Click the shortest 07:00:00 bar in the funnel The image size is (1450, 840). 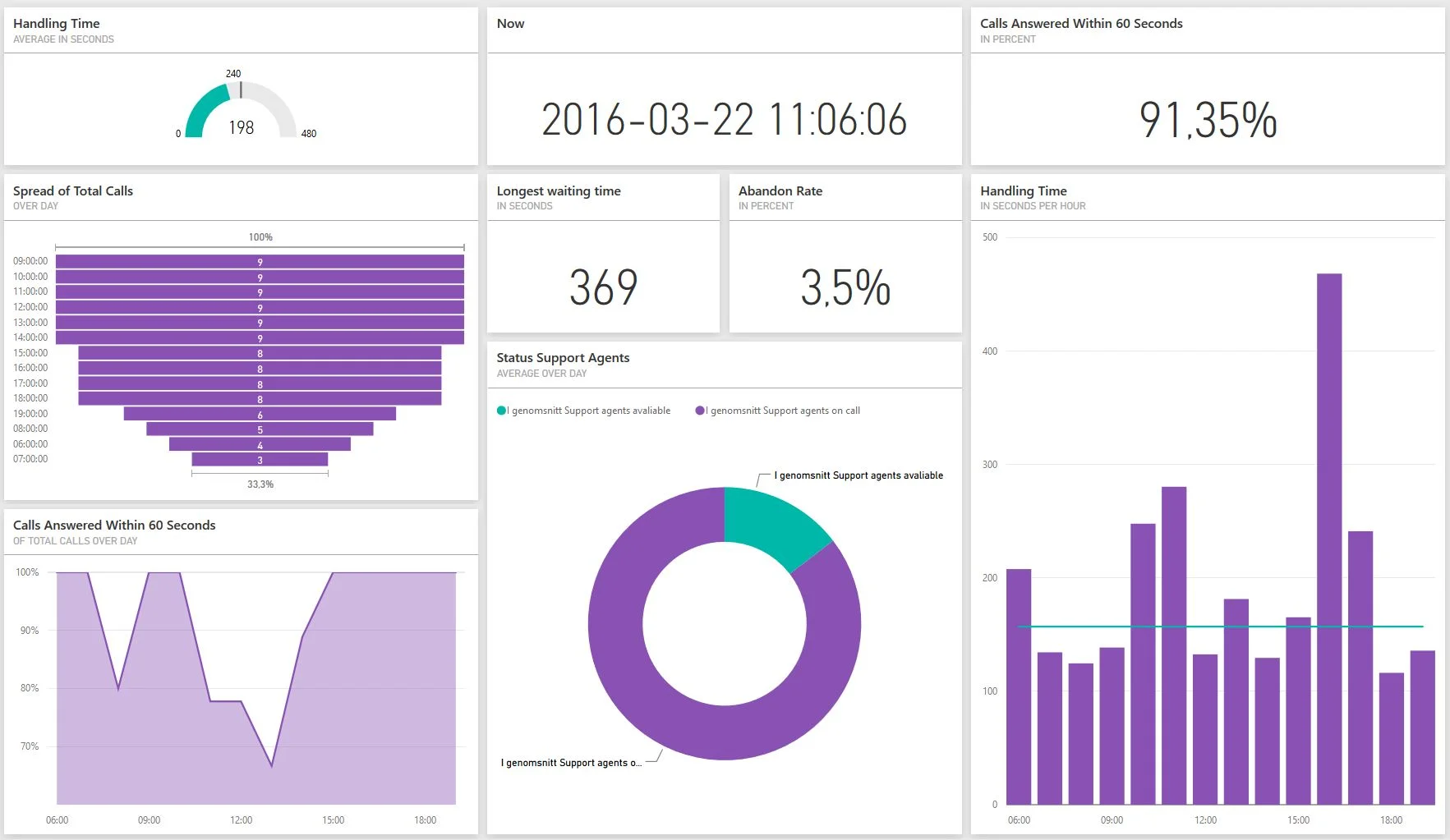click(x=260, y=460)
